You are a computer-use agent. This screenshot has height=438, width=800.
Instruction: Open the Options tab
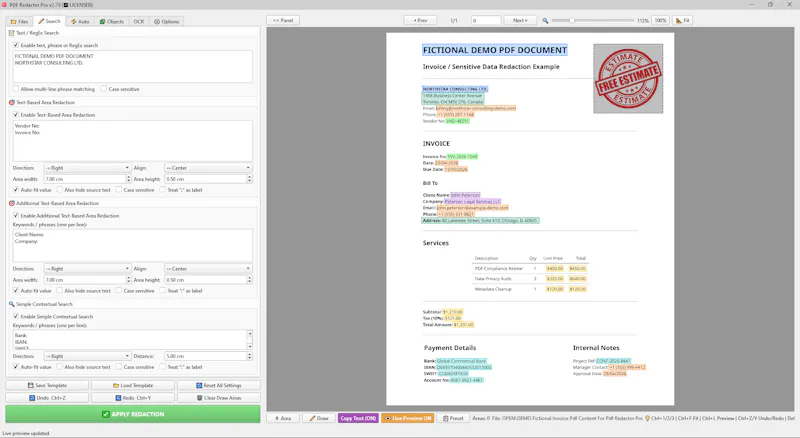tap(167, 21)
